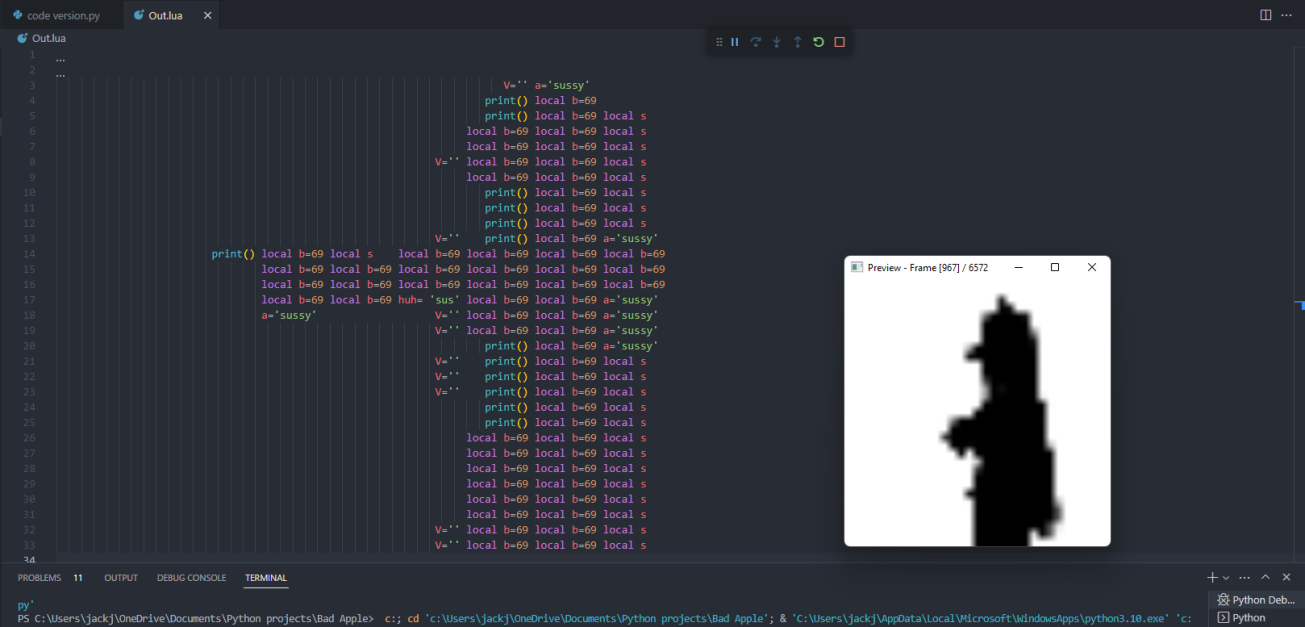This screenshot has height=627, width=1305.
Task: Click the Step Over debug icon
Action: point(755,41)
